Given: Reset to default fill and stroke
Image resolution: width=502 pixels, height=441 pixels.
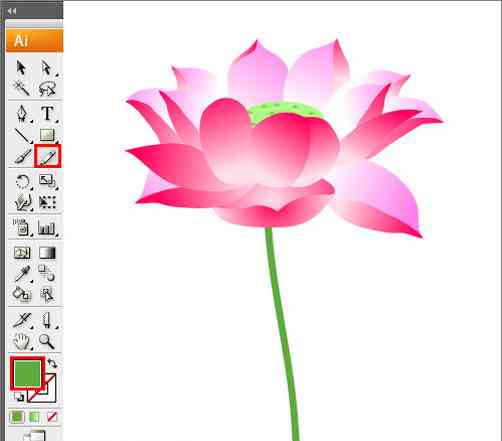Looking at the screenshot, I should tap(19, 397).
